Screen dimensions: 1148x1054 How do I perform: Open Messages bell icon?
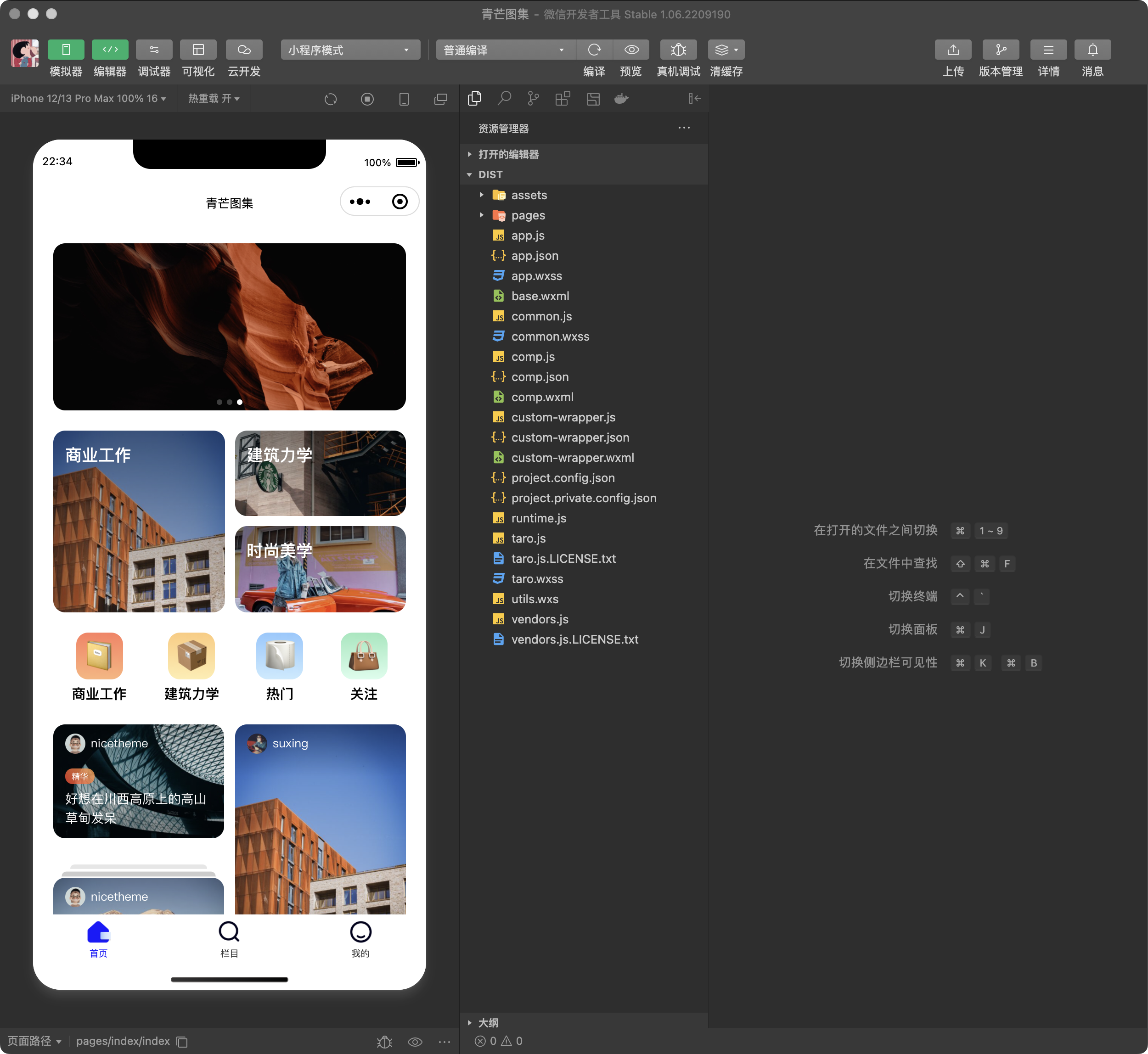coord(1092,50)
